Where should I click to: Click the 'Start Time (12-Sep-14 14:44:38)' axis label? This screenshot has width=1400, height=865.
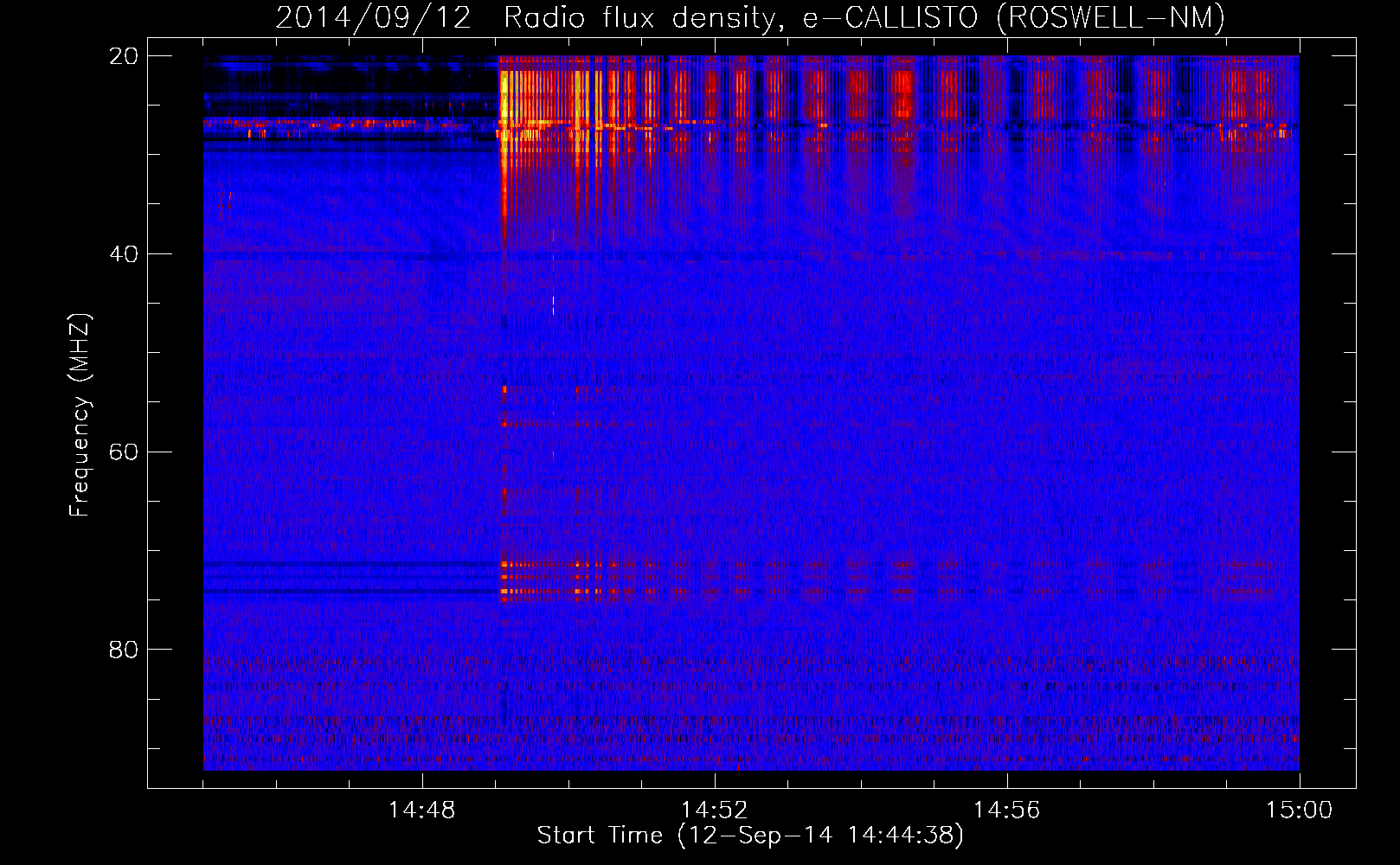[x=750, y=836]
